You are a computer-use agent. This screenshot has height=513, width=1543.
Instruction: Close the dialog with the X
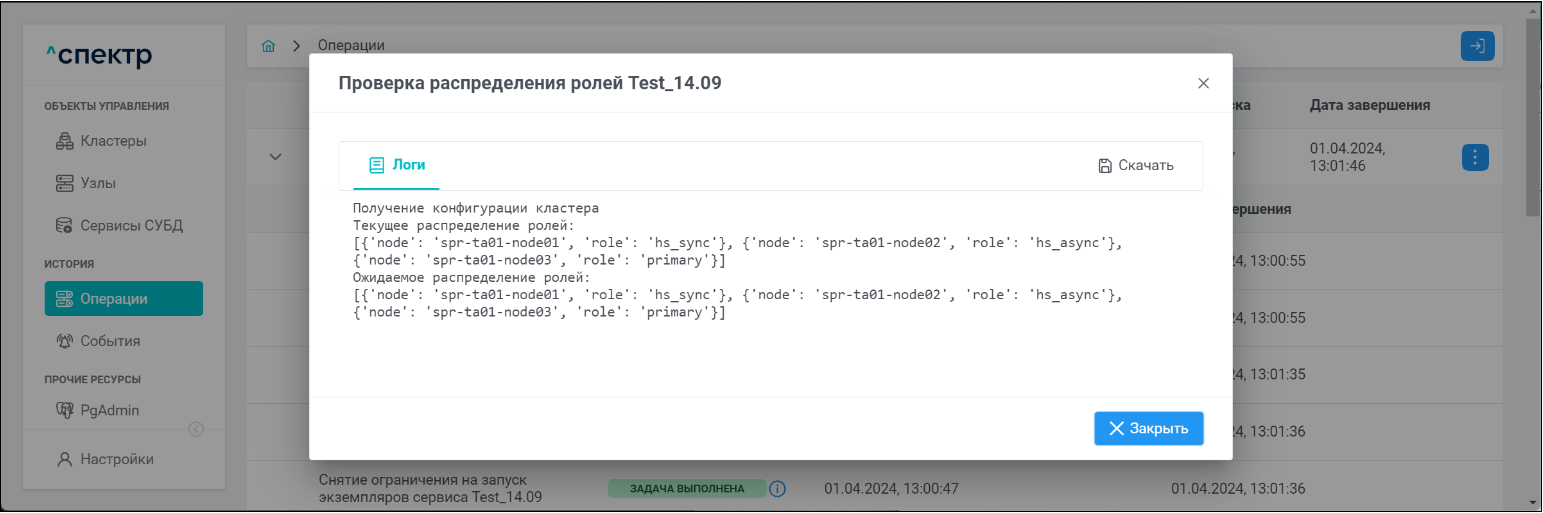click(x=1203, y=84)
